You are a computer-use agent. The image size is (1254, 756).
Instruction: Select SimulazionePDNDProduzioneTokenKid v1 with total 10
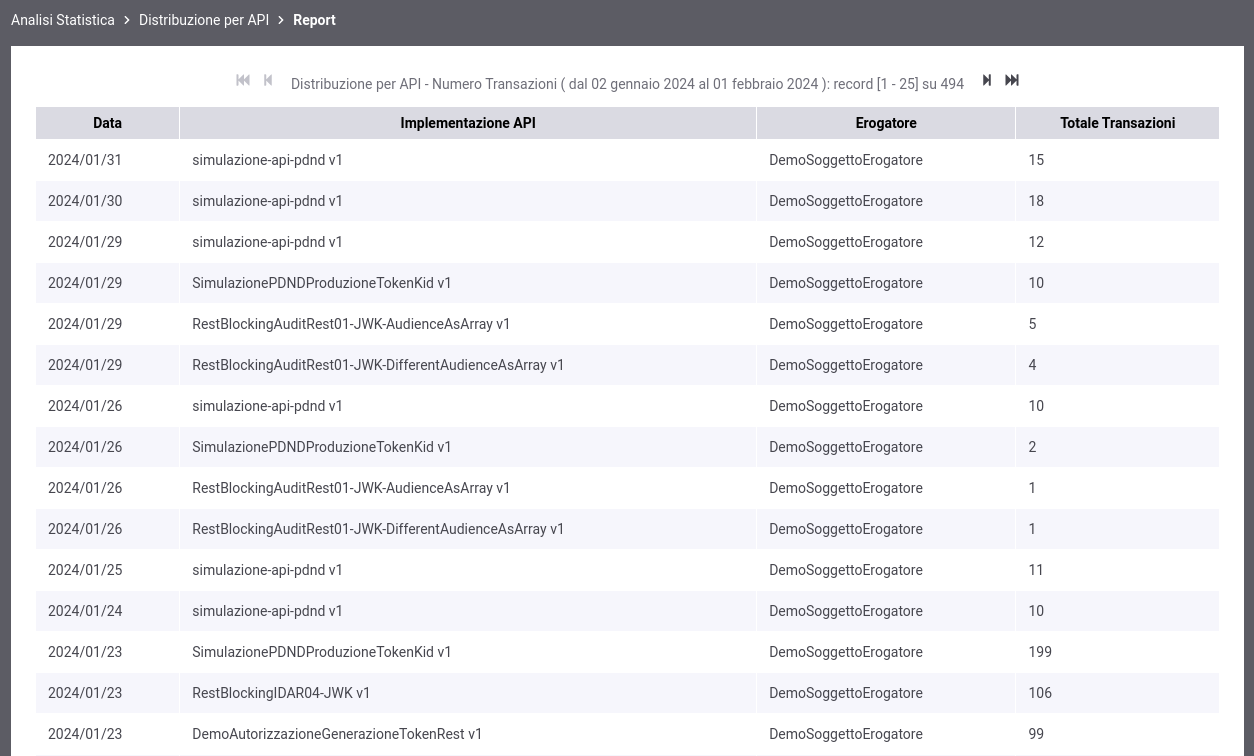click(x=322, y=283)
